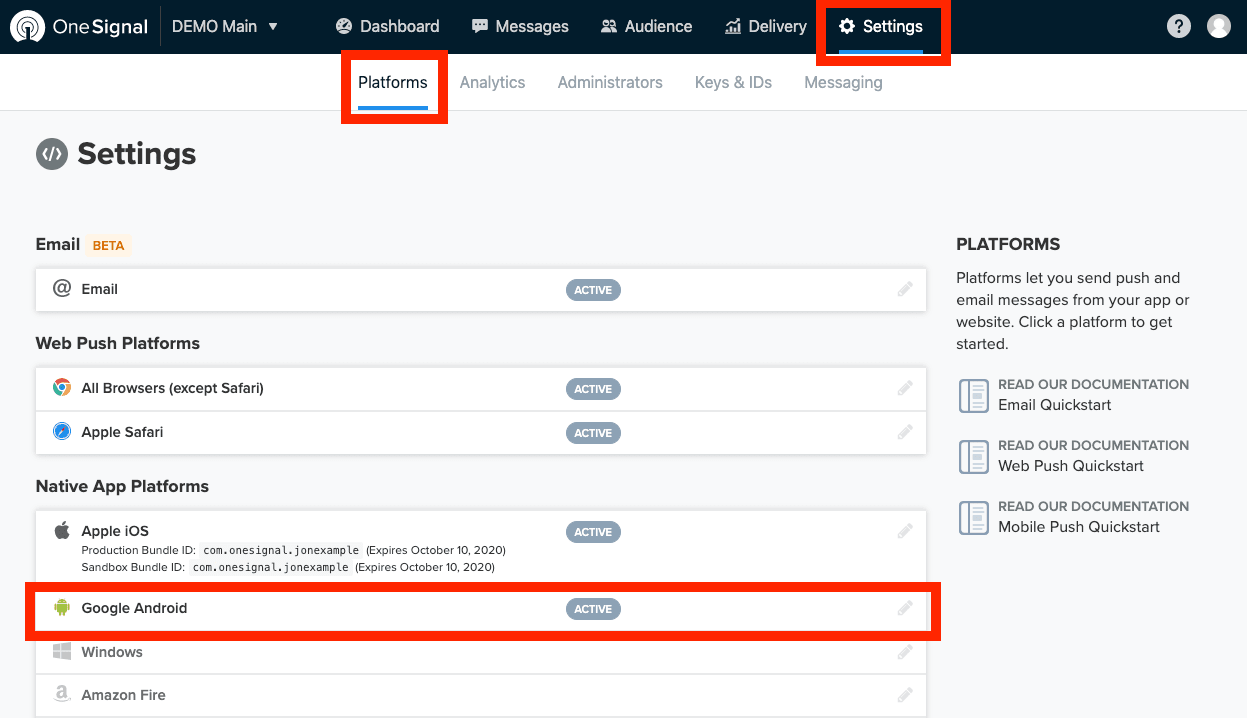Click the Email Quickstart document icon
The height and width of the screenshot is (718, 1247).
(x=973, y=395)
